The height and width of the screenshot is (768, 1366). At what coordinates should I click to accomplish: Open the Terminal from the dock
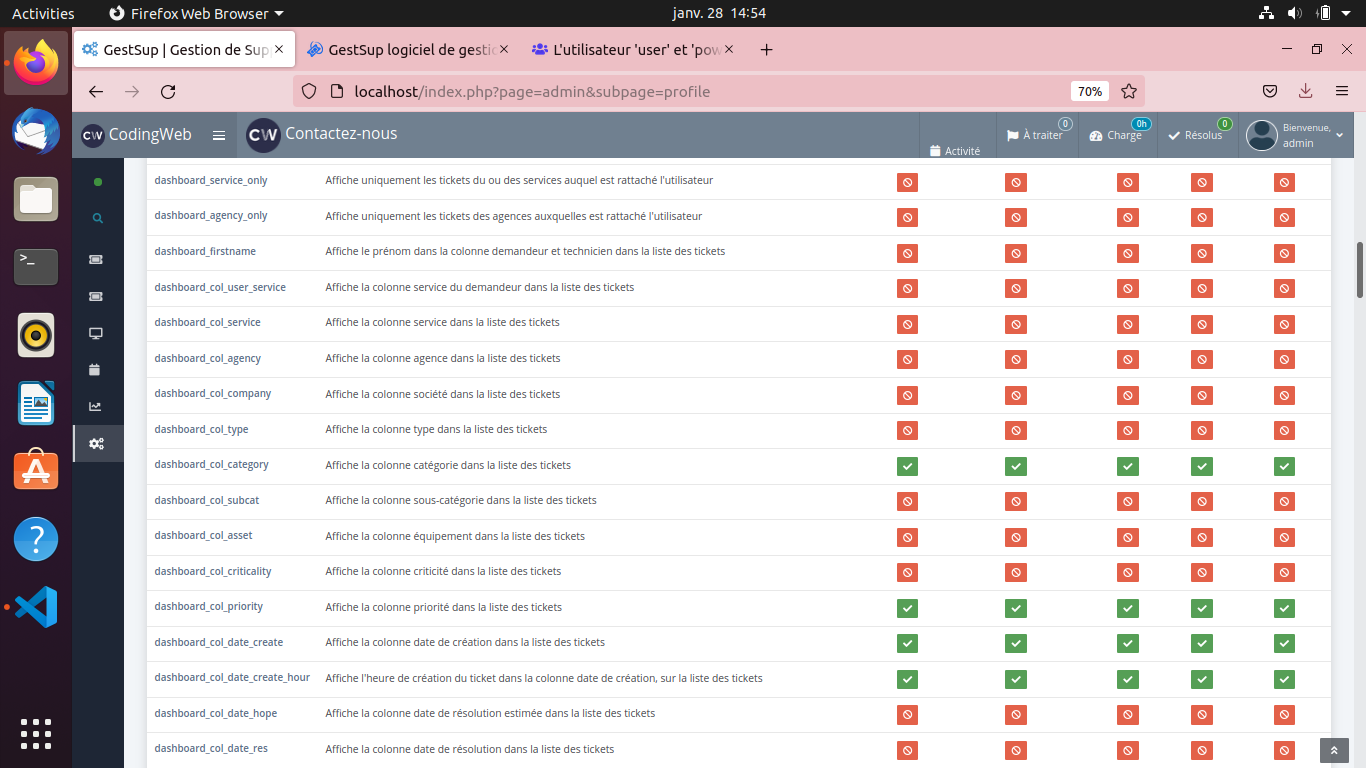pos(36,267)
